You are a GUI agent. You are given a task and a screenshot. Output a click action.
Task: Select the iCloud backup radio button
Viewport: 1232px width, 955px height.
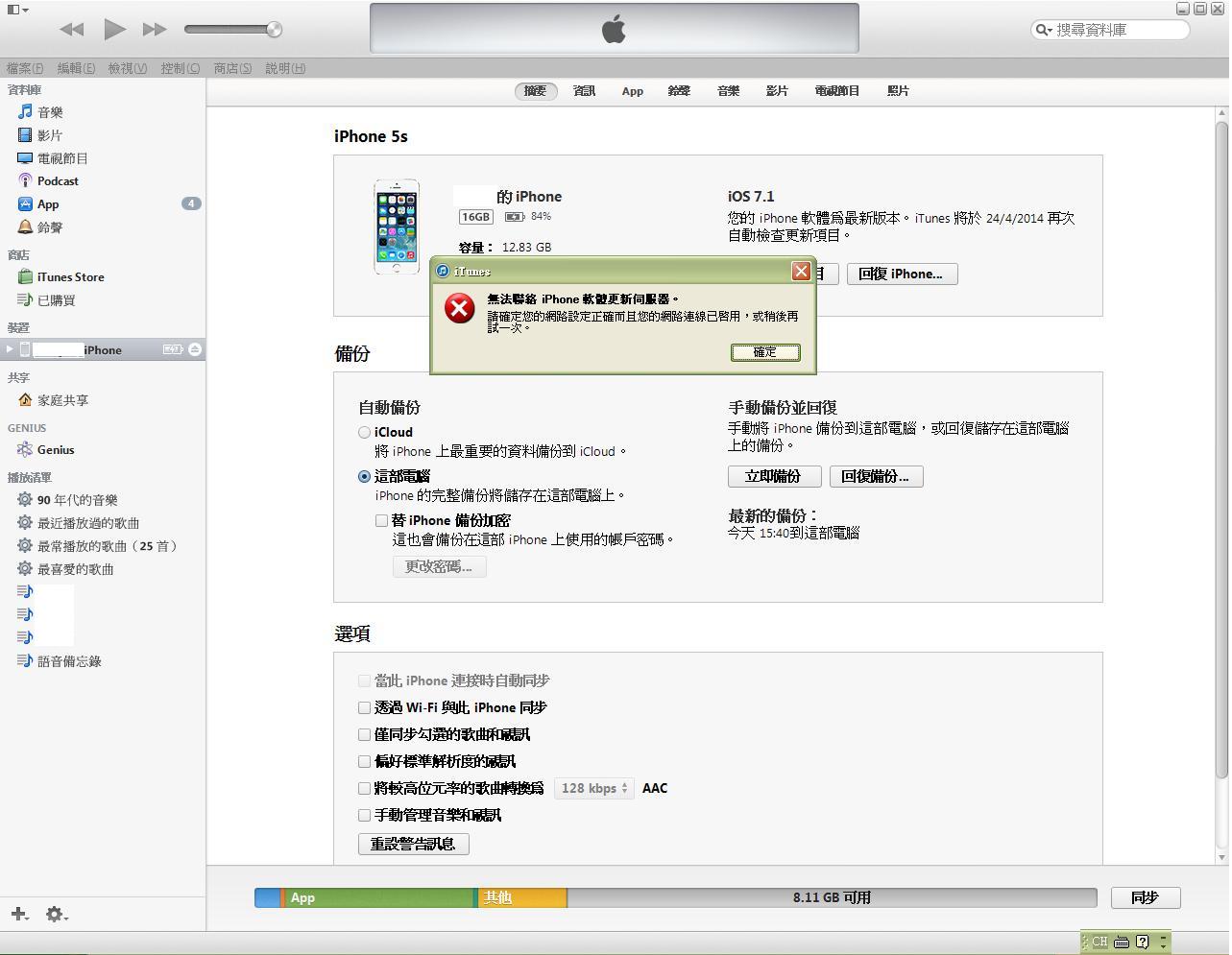pos(364,433)
